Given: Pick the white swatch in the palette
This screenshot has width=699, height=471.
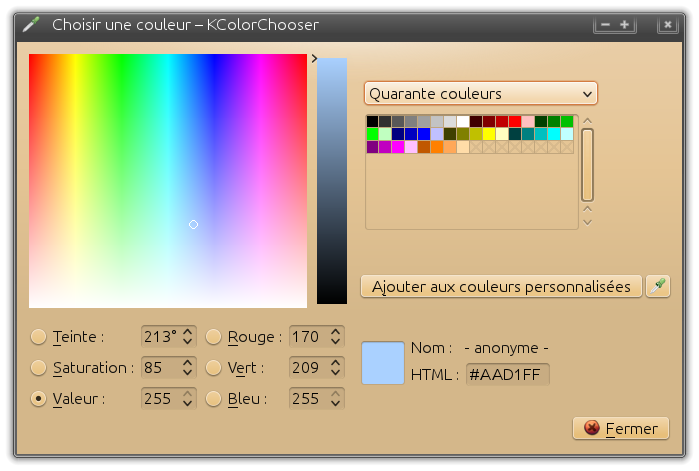Looking at the screenshot, I should 463,121.
